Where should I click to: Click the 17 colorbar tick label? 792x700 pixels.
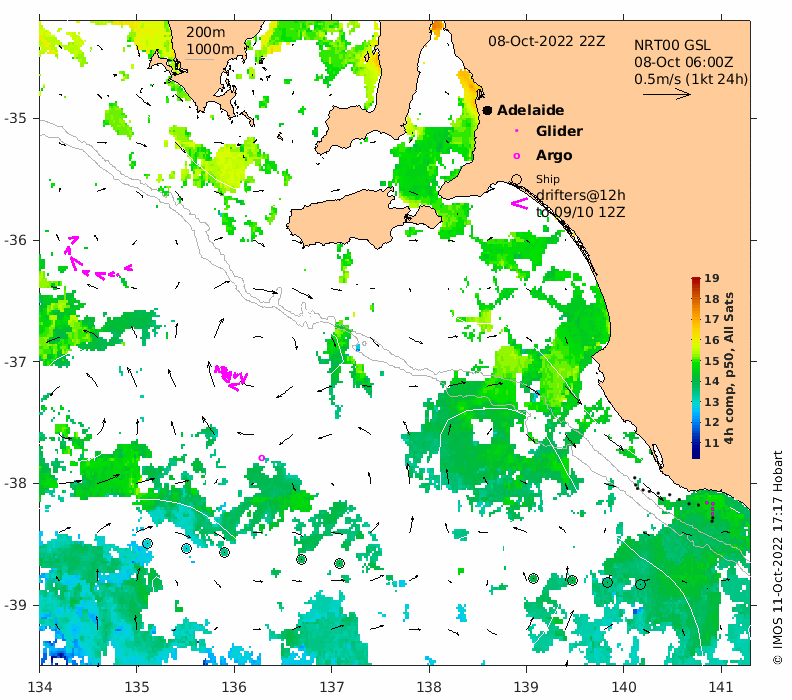(x=712, y=319)
